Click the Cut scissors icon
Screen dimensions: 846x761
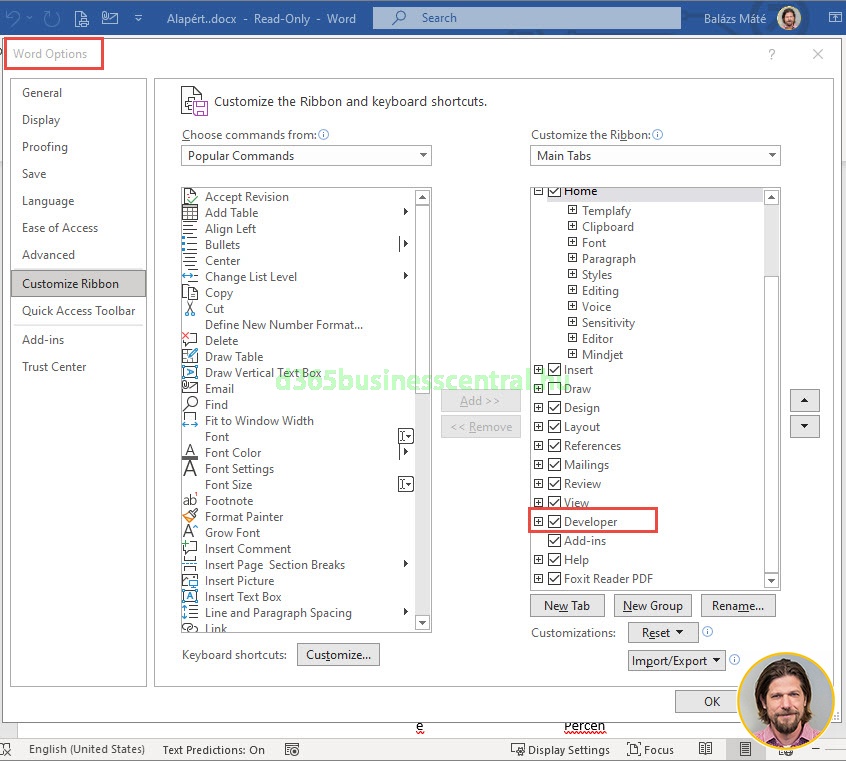[190, 309]
